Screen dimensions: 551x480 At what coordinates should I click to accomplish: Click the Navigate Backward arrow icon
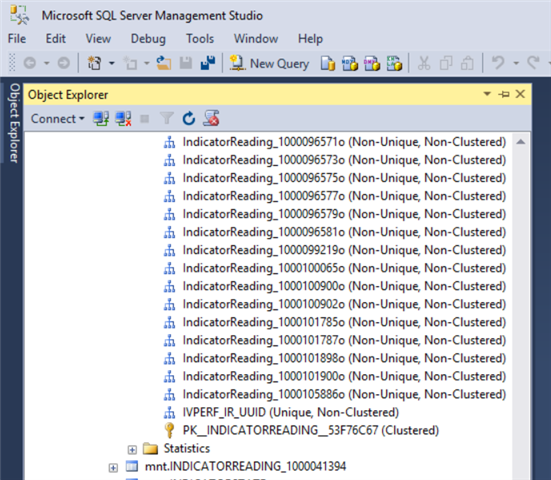click(x=30, y=63)
